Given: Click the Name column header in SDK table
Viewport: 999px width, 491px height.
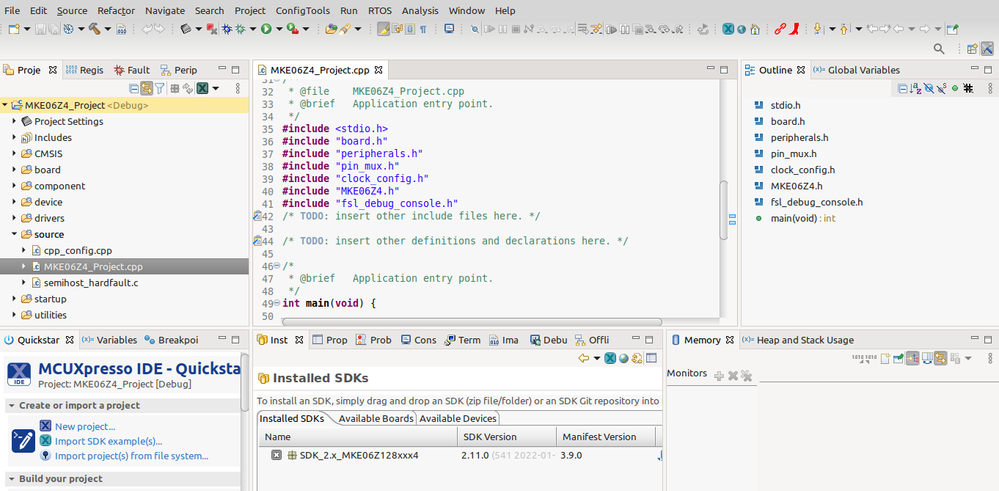Looking at the screenshot, I should point(357,437).
